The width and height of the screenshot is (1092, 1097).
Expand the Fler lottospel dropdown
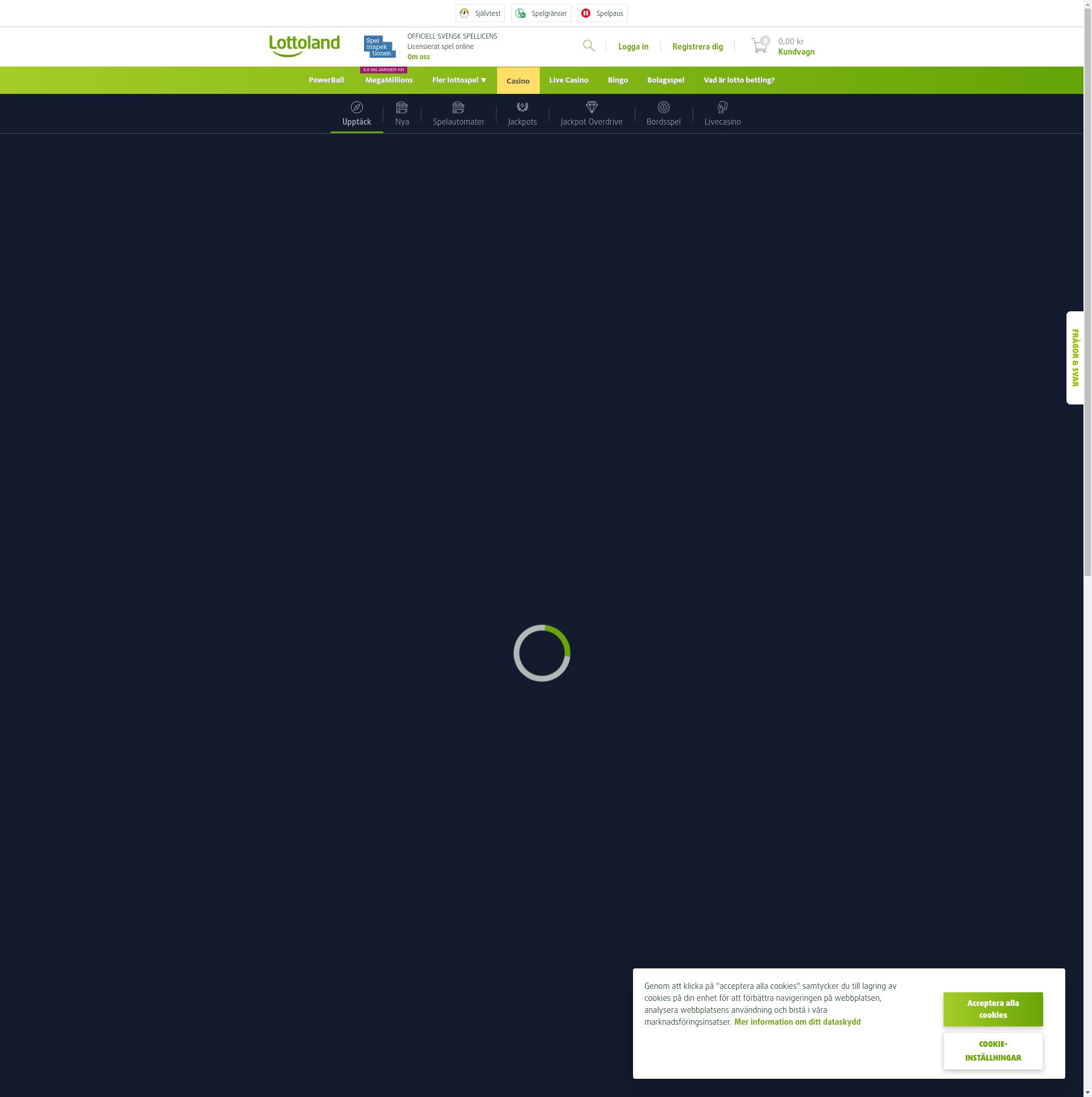tap(459, 80)
